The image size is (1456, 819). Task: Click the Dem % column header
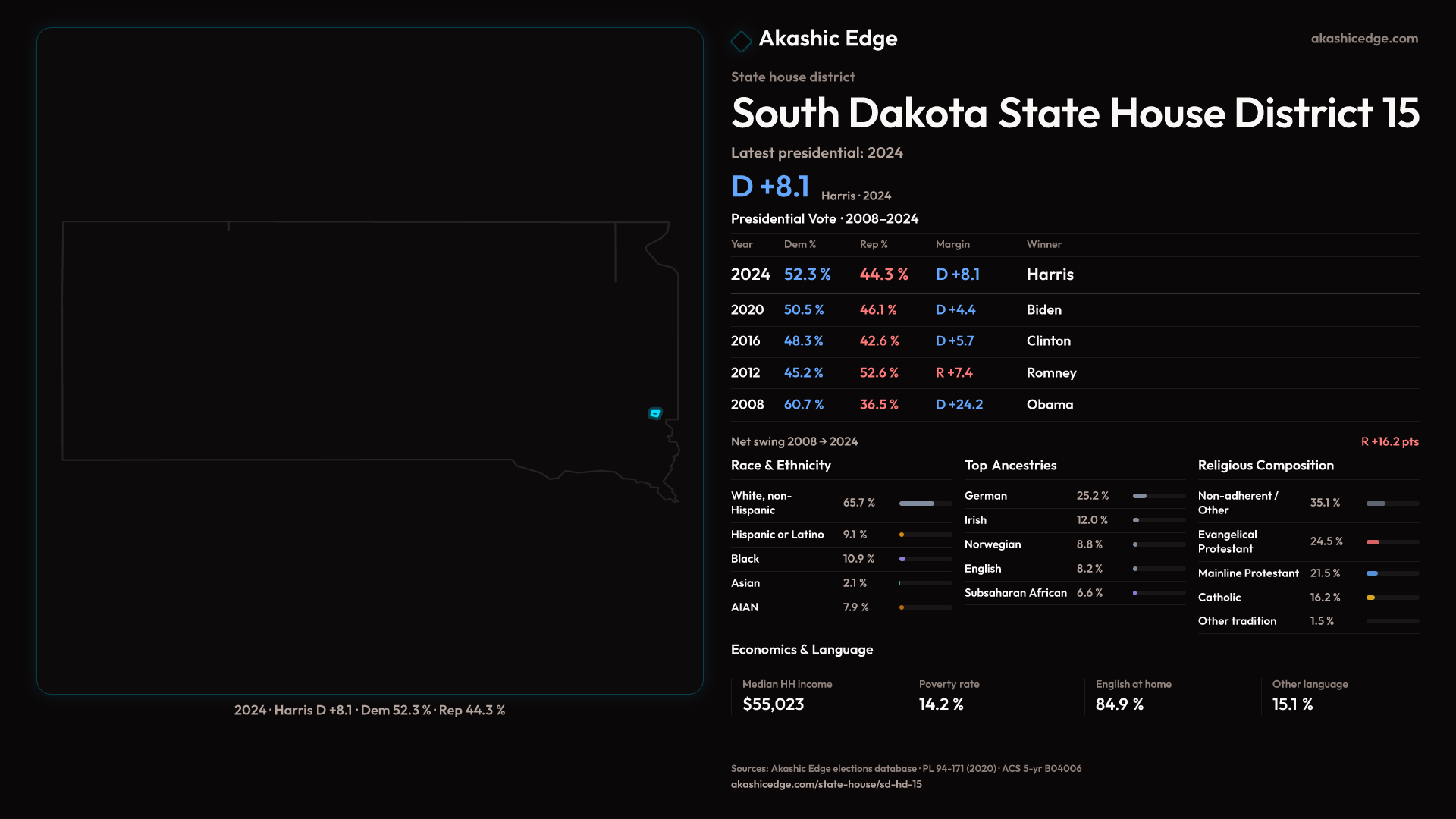click(799, 244)
